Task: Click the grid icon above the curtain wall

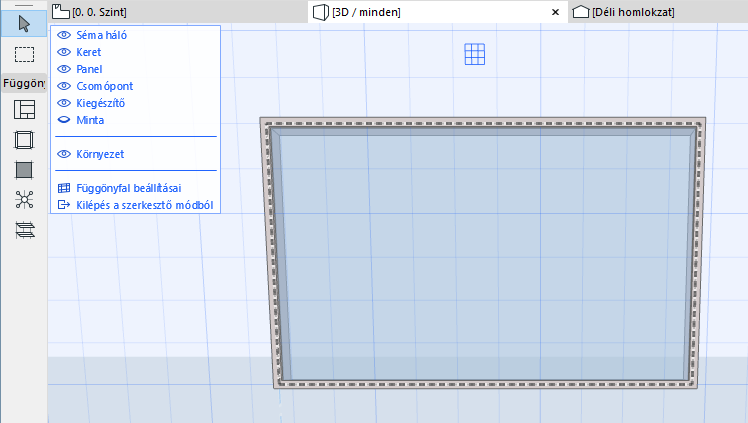Action: click(475, 54)
